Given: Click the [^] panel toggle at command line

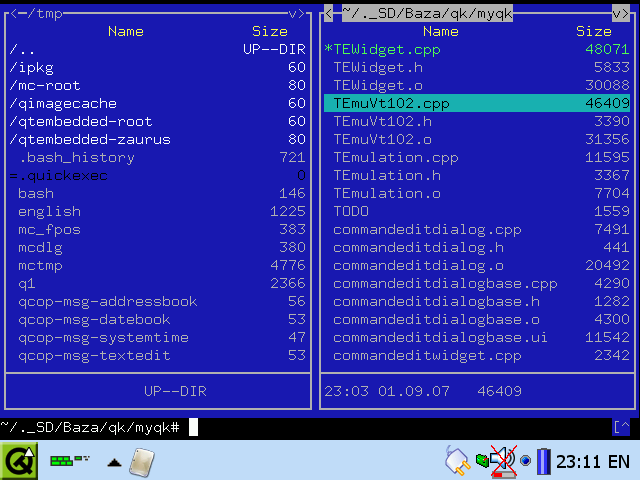Looking at the screenshot, I should coord(621,427).
